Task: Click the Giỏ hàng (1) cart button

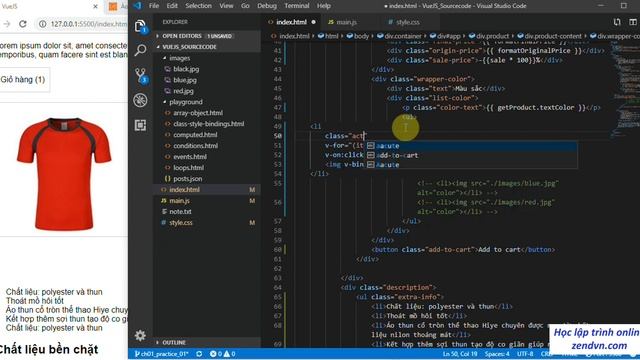Action: coord(23,80)
